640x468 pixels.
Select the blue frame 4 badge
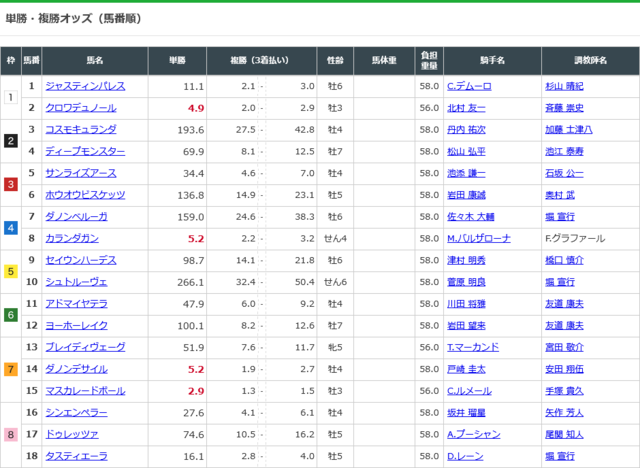[x=11, y=228]
